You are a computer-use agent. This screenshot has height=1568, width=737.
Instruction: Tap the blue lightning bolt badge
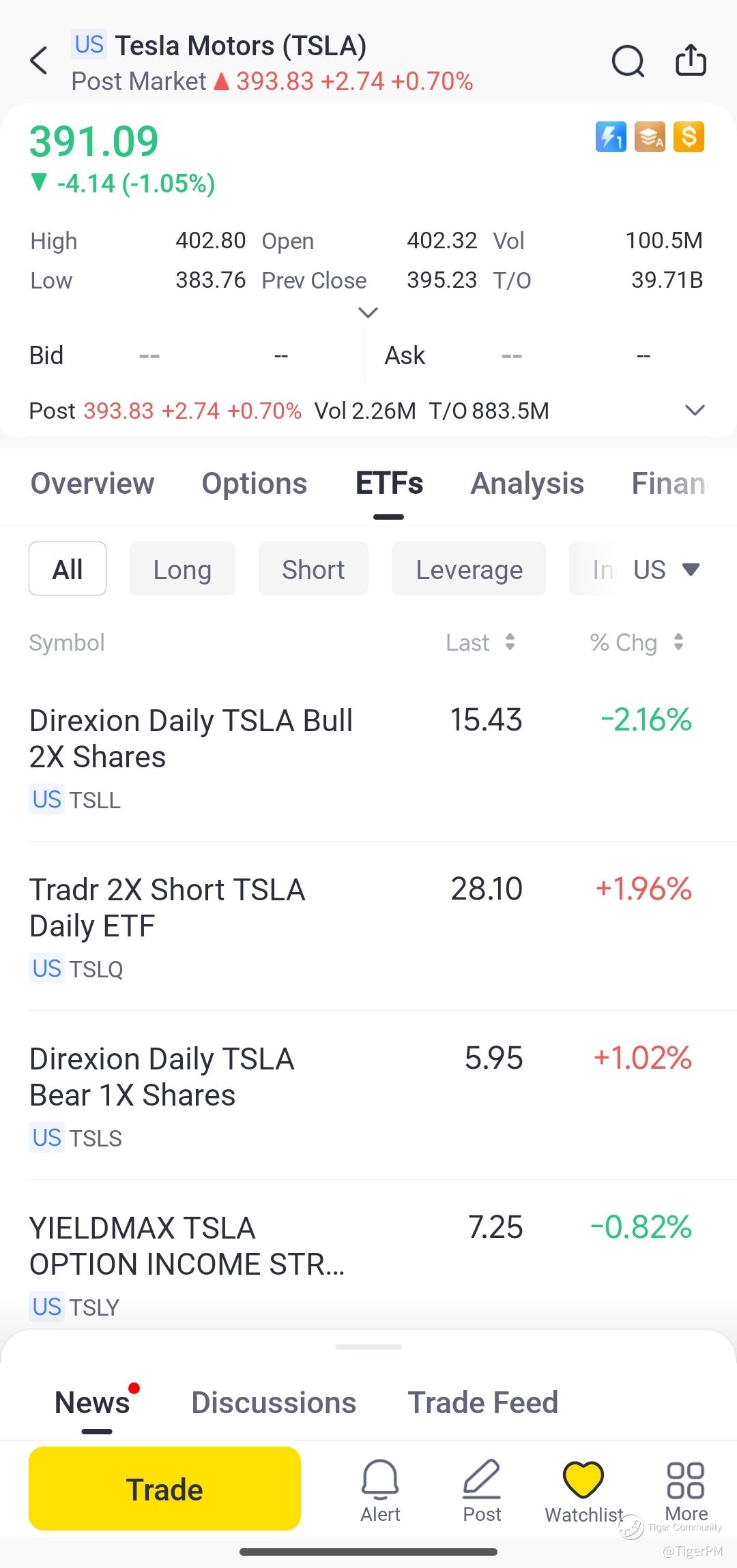(611, 137)
